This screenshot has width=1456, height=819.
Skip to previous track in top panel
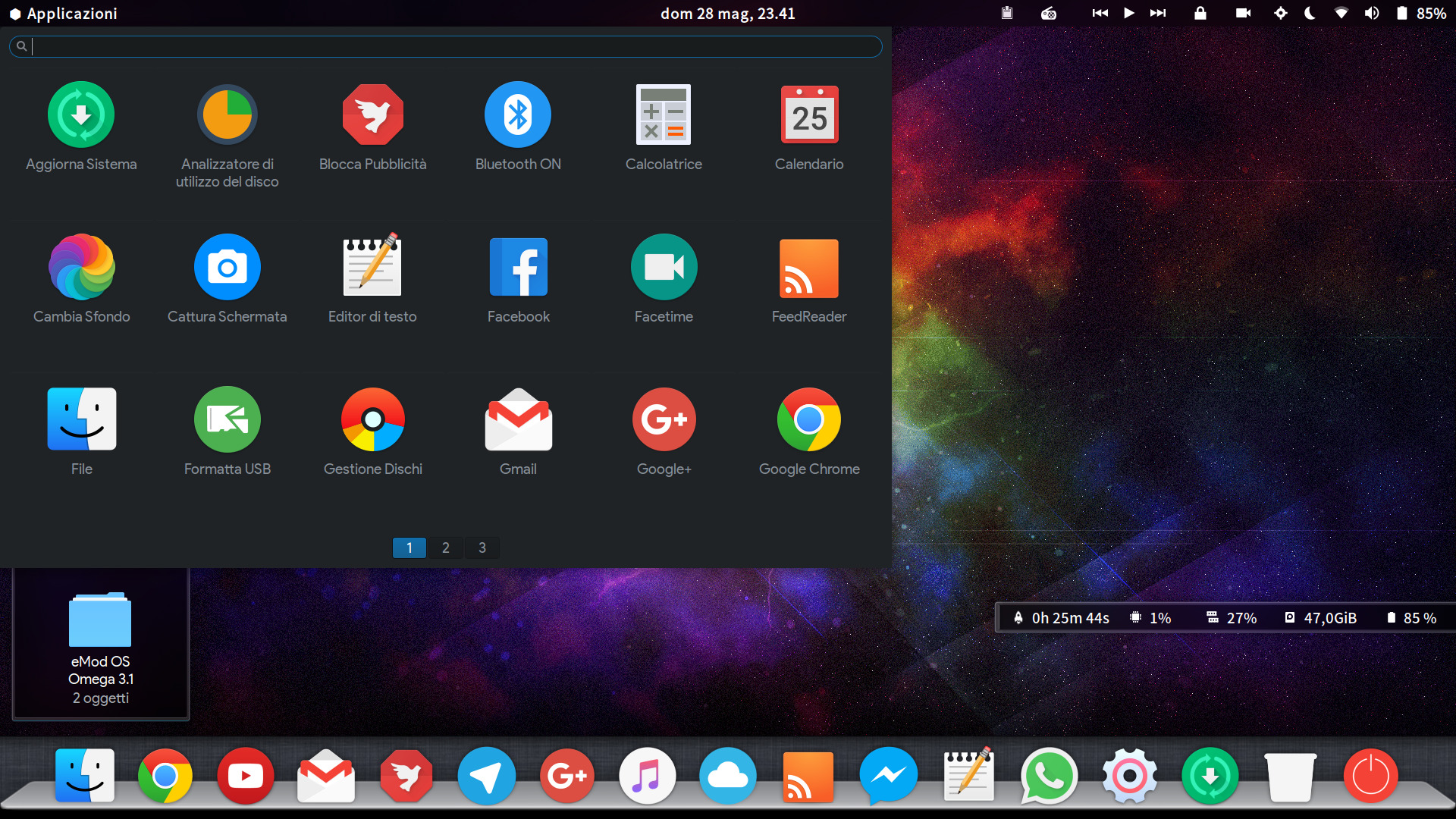coord(1100,13)
